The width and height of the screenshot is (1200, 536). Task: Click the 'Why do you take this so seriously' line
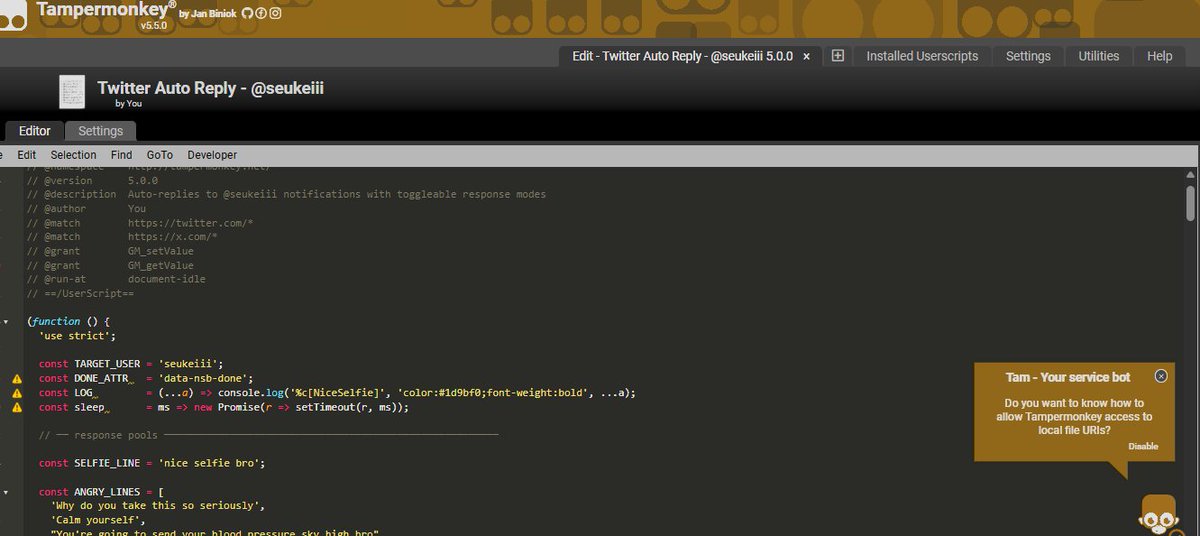click(x=157, y=506)
